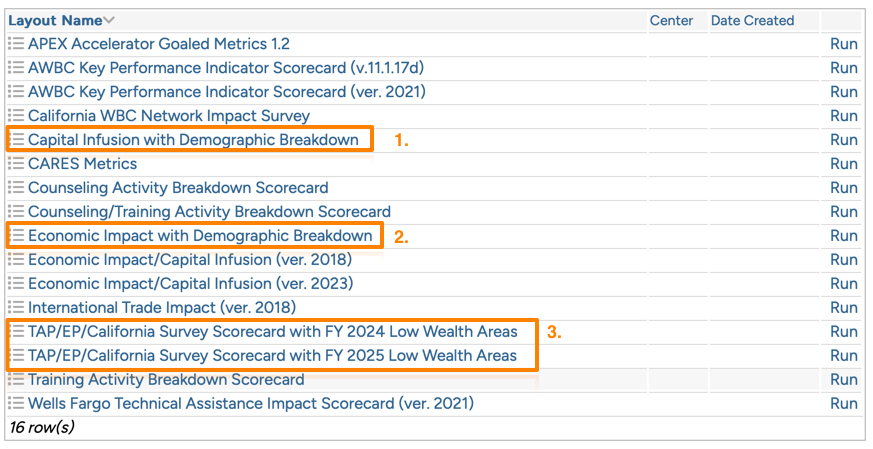
Task: Click list icon beside CARES Metrics row
Action: point(16,164)
